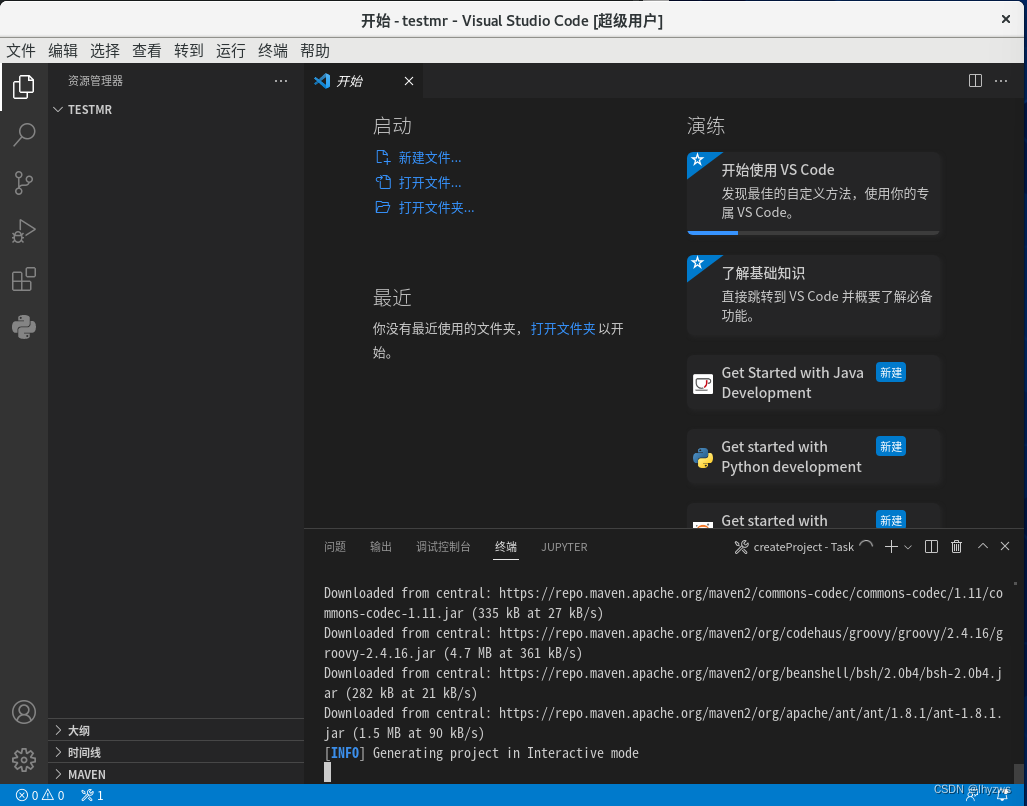Open the 终端 menu in menu bar
Image resolution: width=1027 pixels, height=806 pixels.
click(x=272, y=50)
